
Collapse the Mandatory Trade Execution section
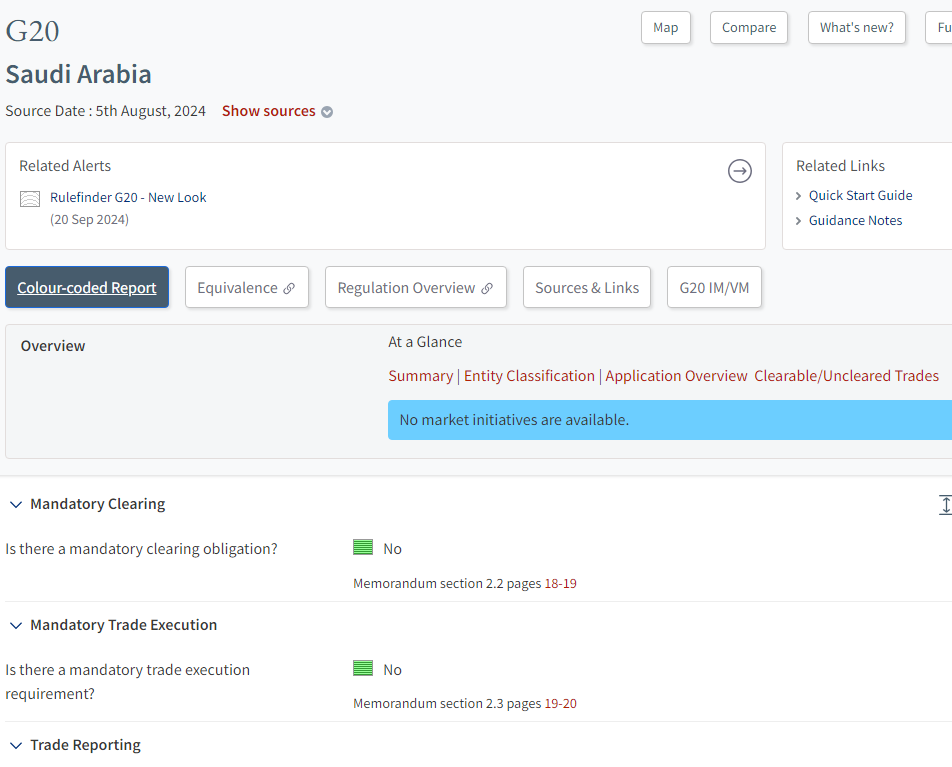[16, 625]
